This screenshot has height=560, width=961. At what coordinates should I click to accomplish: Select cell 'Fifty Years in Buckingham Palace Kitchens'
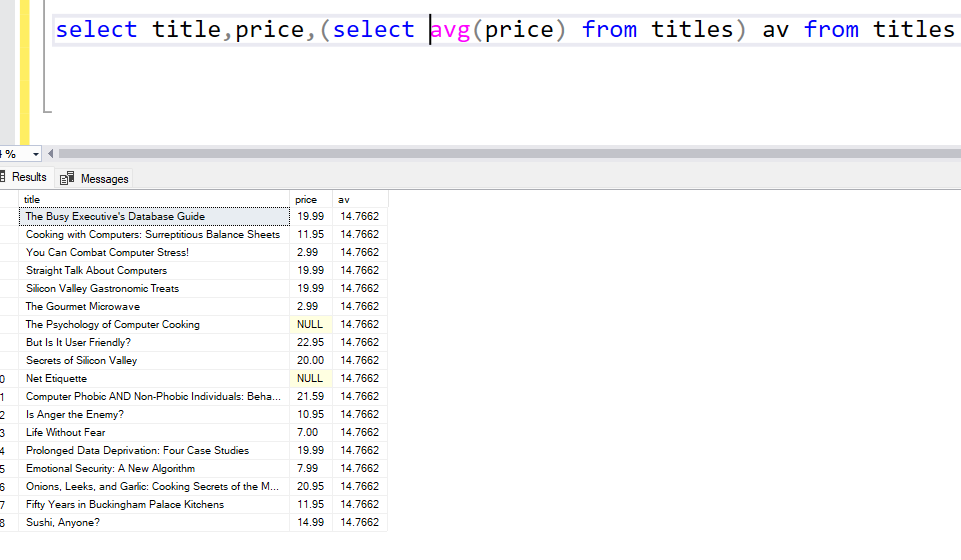click(x=154, y=504)
